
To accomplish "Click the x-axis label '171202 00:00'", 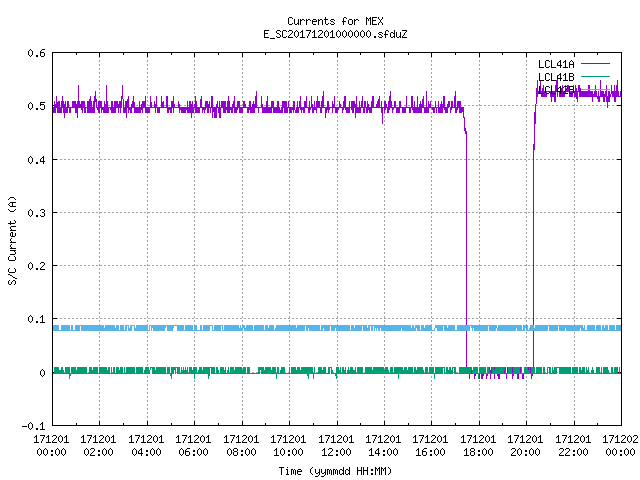I will (620, 446).
